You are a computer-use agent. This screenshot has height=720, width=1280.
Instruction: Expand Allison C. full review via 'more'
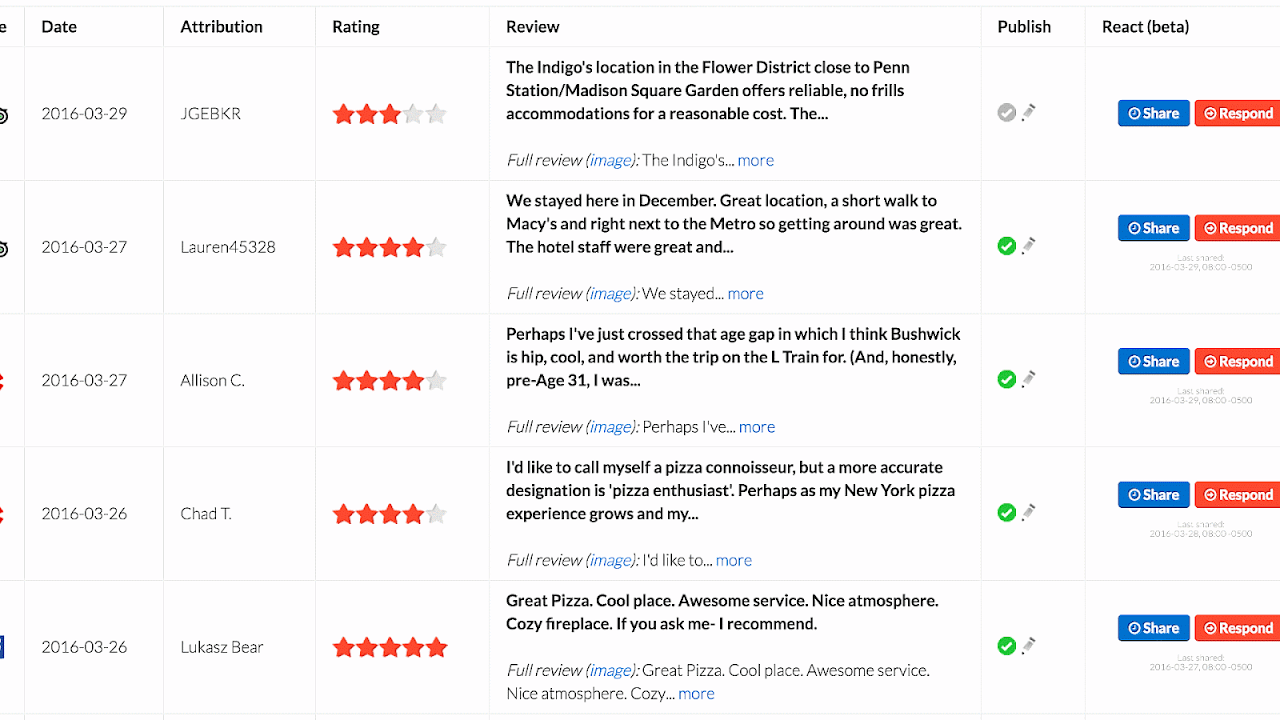757,427
